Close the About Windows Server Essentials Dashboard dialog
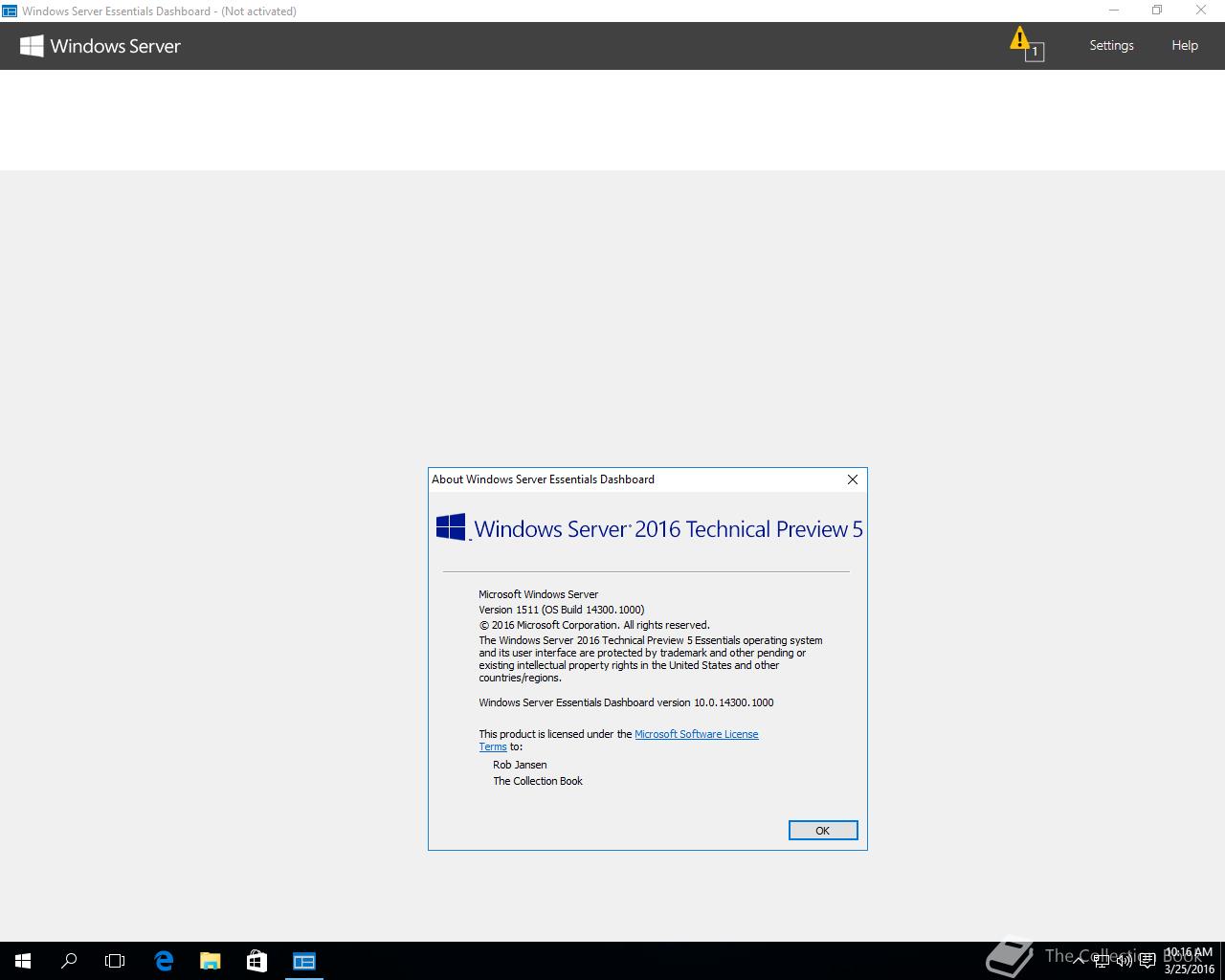The image size is (1225, 980). 852,479
